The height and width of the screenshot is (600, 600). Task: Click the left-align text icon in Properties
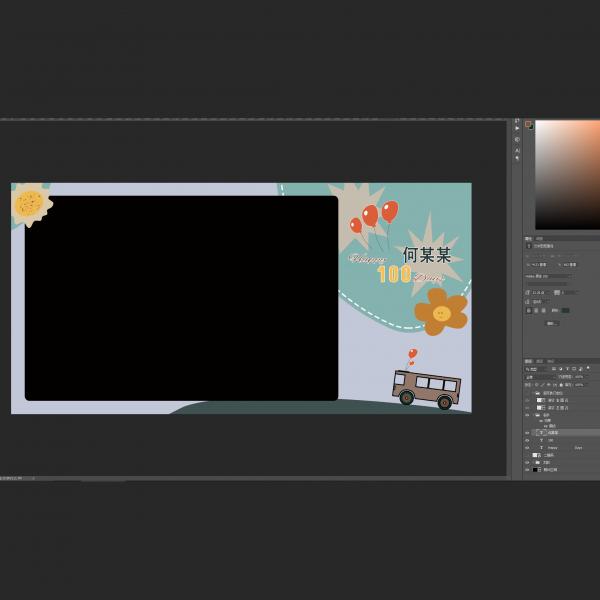click(x=529, y=310)
